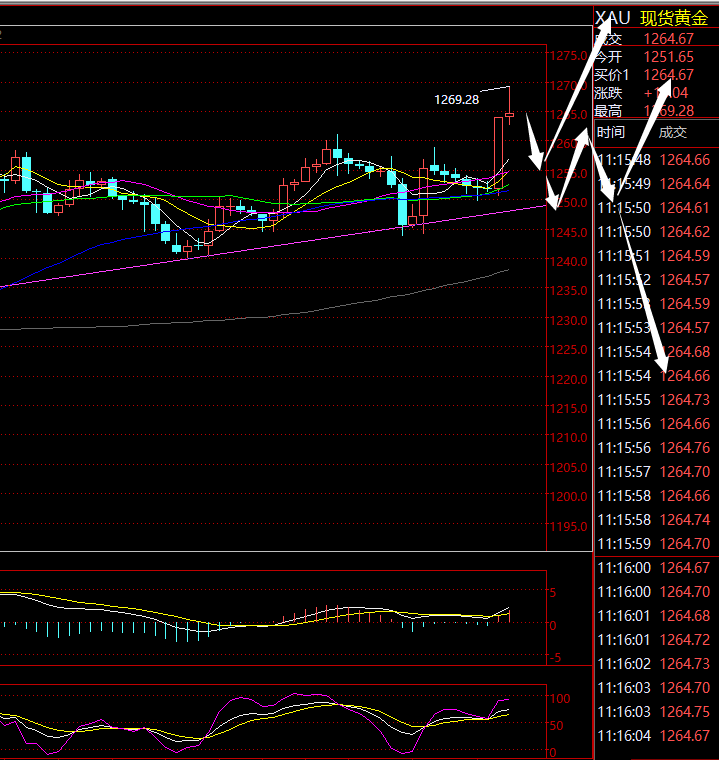This screenshot has width=719, height=760.
Task: Click the 时间 column header
Action: (610, 132)
